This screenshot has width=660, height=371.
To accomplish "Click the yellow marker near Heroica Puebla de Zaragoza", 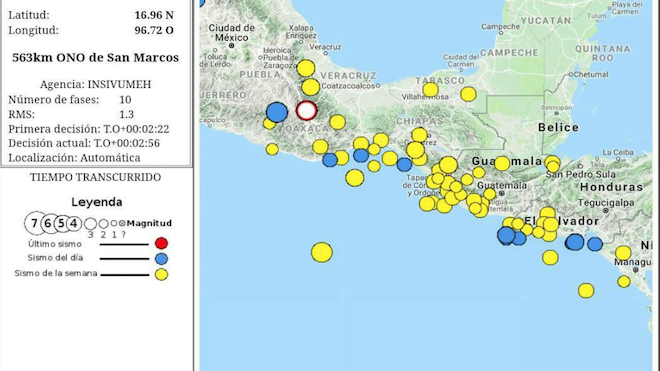I will [306, 68].
